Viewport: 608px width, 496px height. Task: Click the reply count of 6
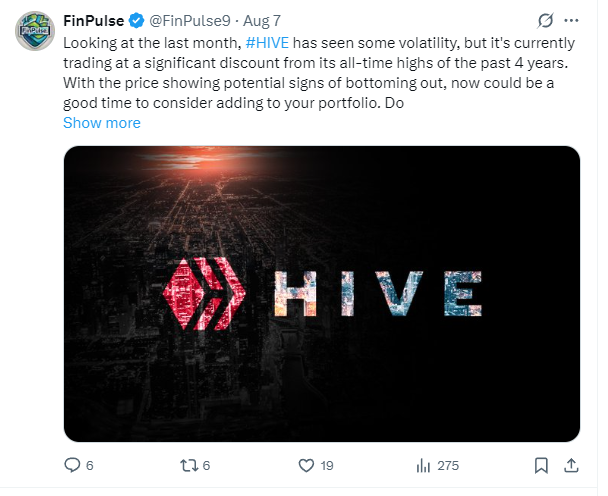[x=90, y=465]
